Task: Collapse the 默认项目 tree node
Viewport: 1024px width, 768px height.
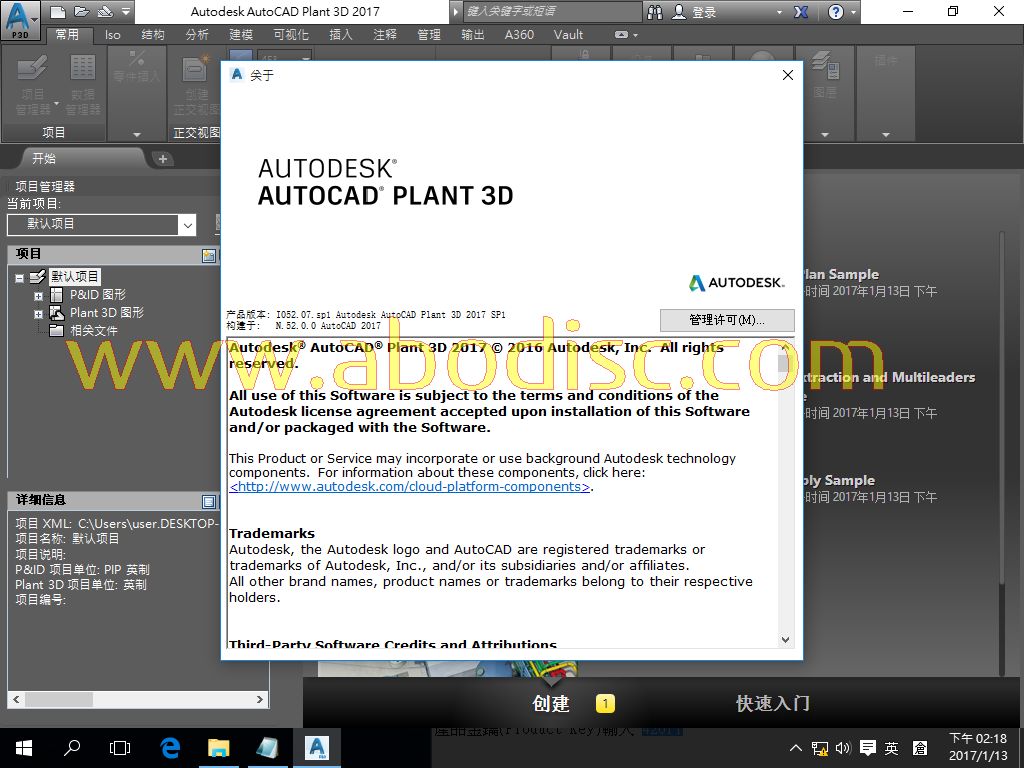Action: [20, 278]
